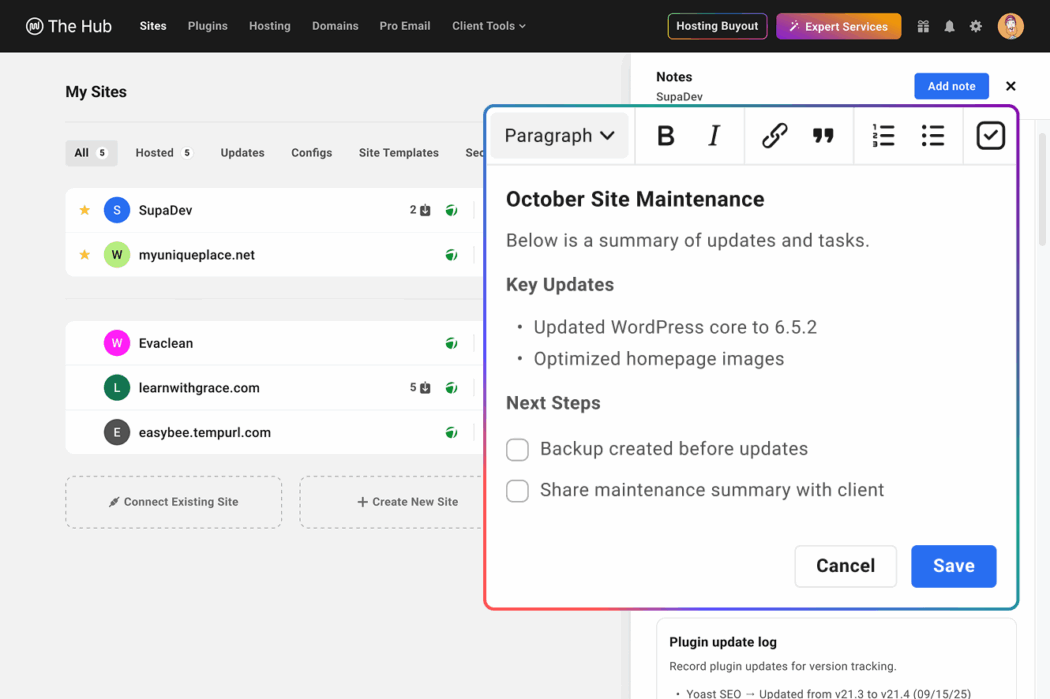
Task: Open the Paragraph style dropdown
Action: point(559,135)
